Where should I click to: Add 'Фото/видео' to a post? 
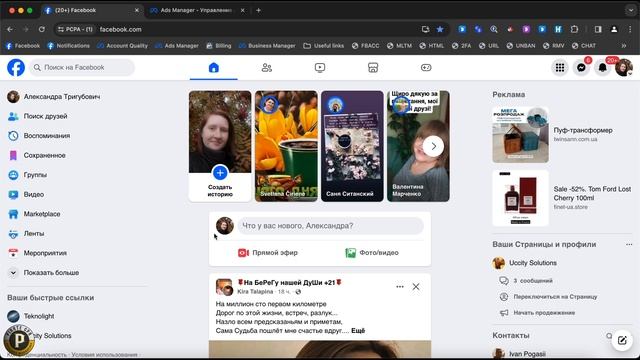click(372, 253)
